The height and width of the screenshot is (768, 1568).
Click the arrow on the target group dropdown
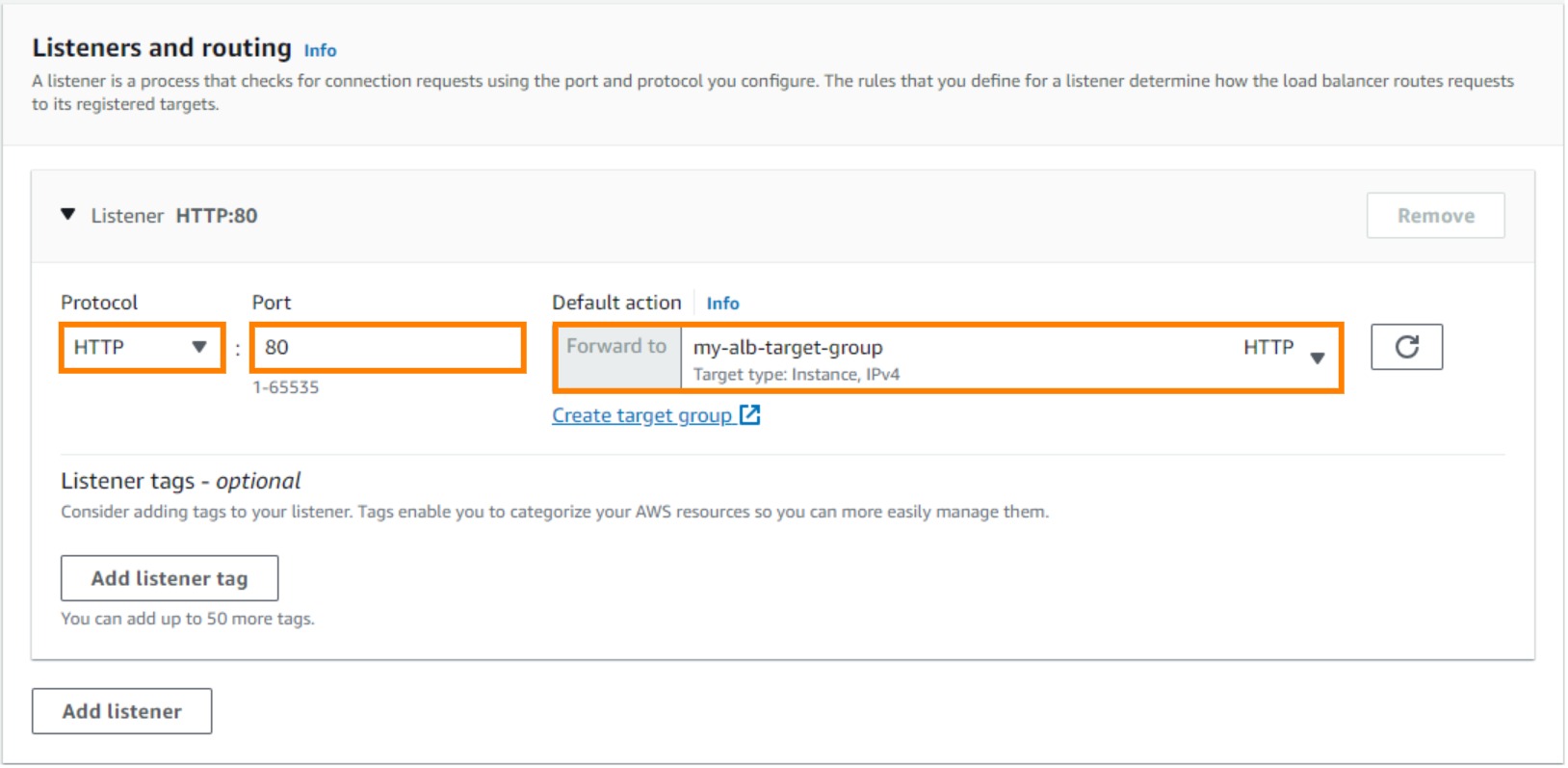pos(1317,358)
